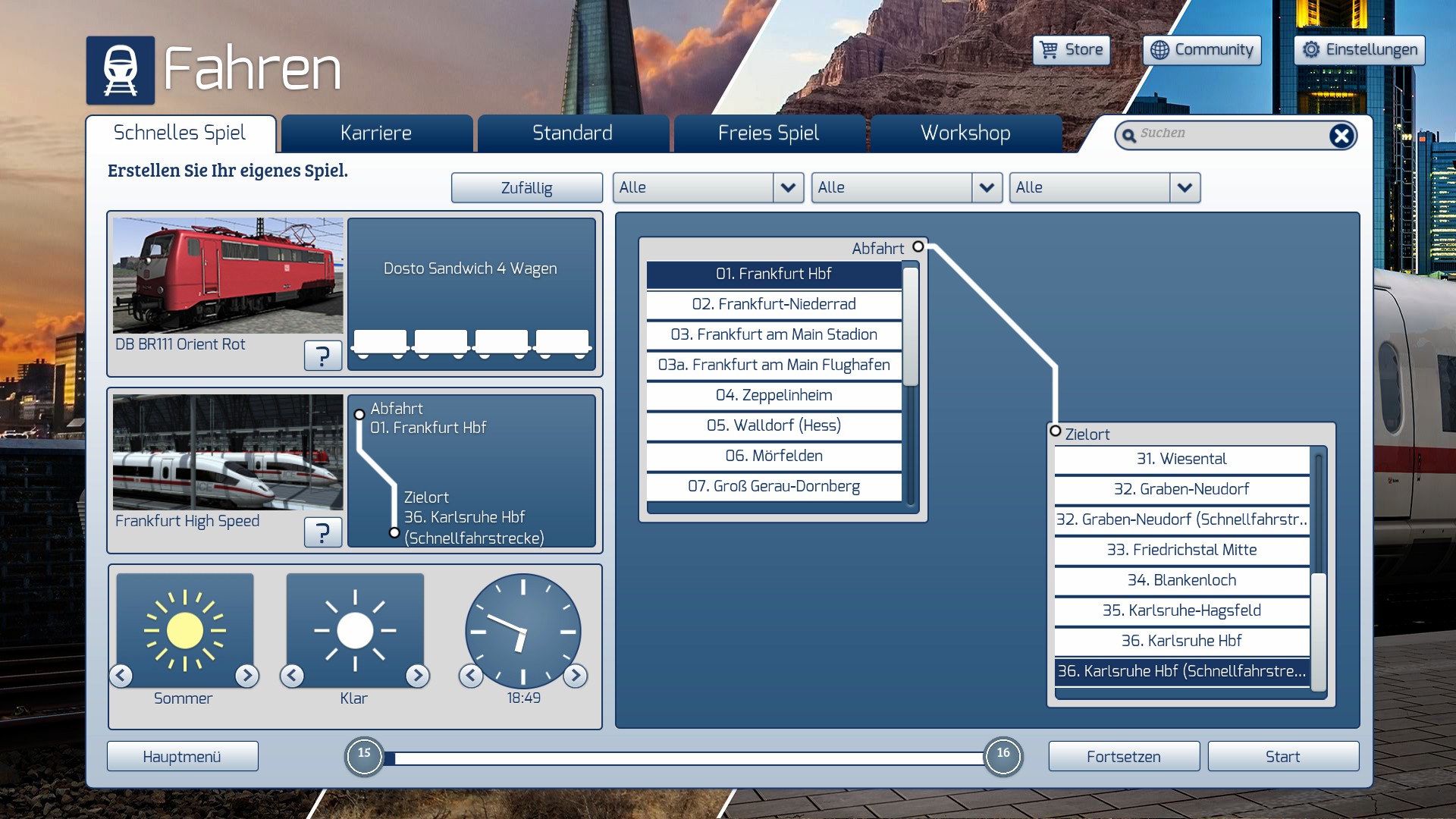Screen dimensions: 1456x819
Task: Advance the clock time with right arrow
Action: [x=576, y=675]
